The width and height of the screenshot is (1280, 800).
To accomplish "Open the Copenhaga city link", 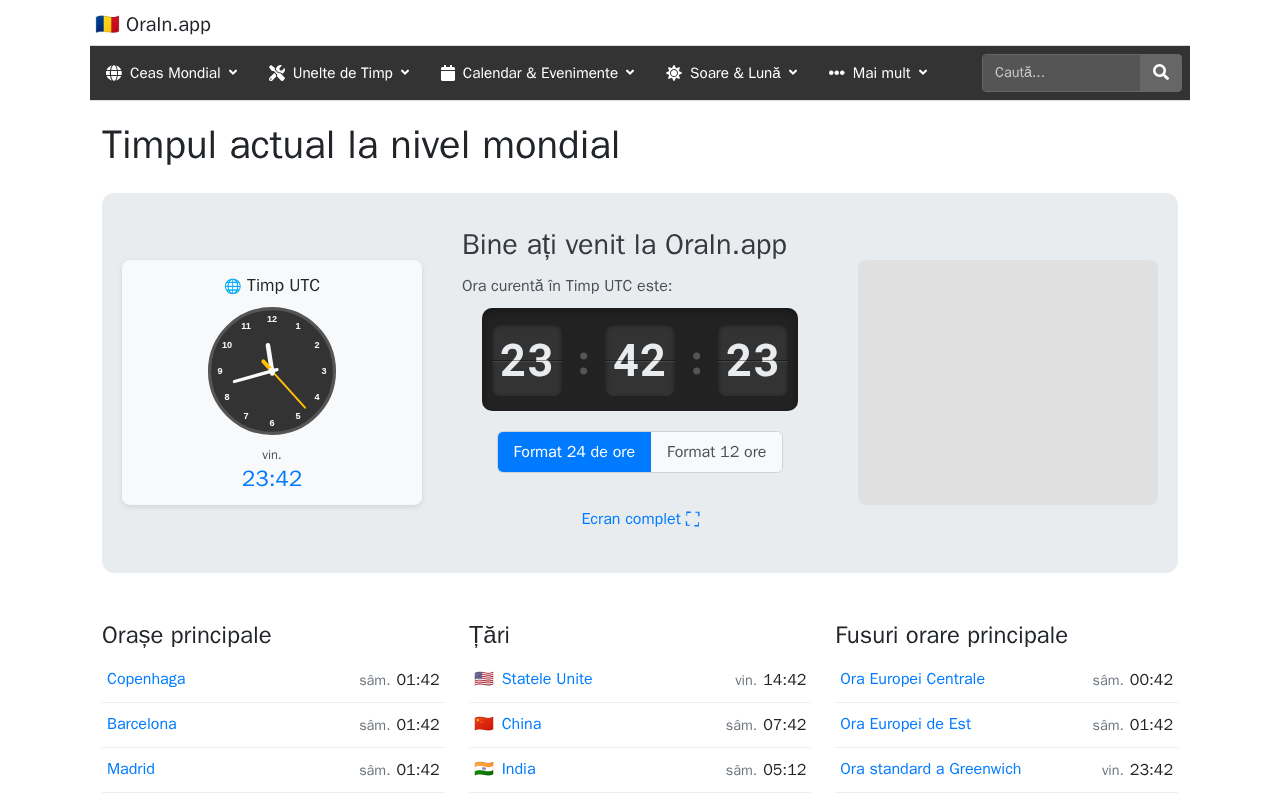I will 146,679.
